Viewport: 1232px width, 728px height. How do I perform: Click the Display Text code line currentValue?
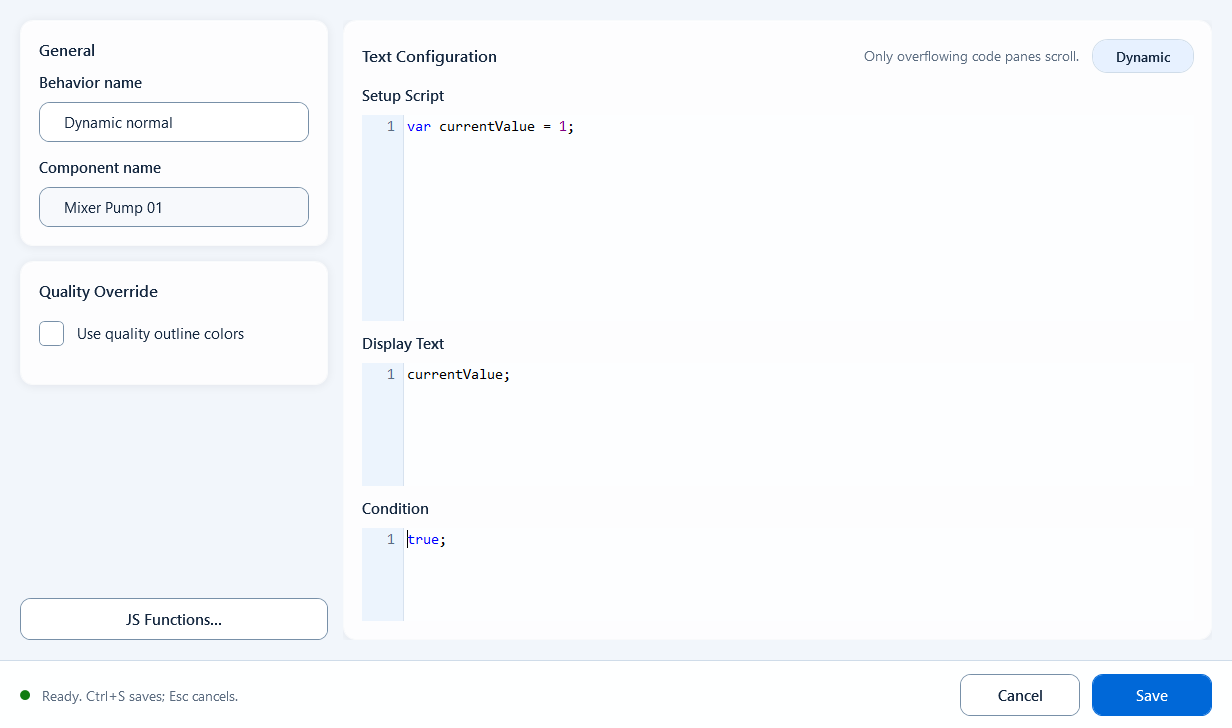(x=458, y=374)
